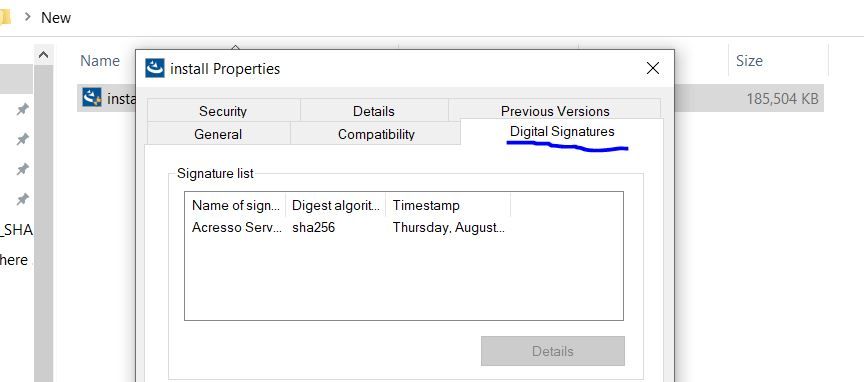Click the Thursday, August... timestamp cell
Screen dimensions: 864x382
click(448, 227)
